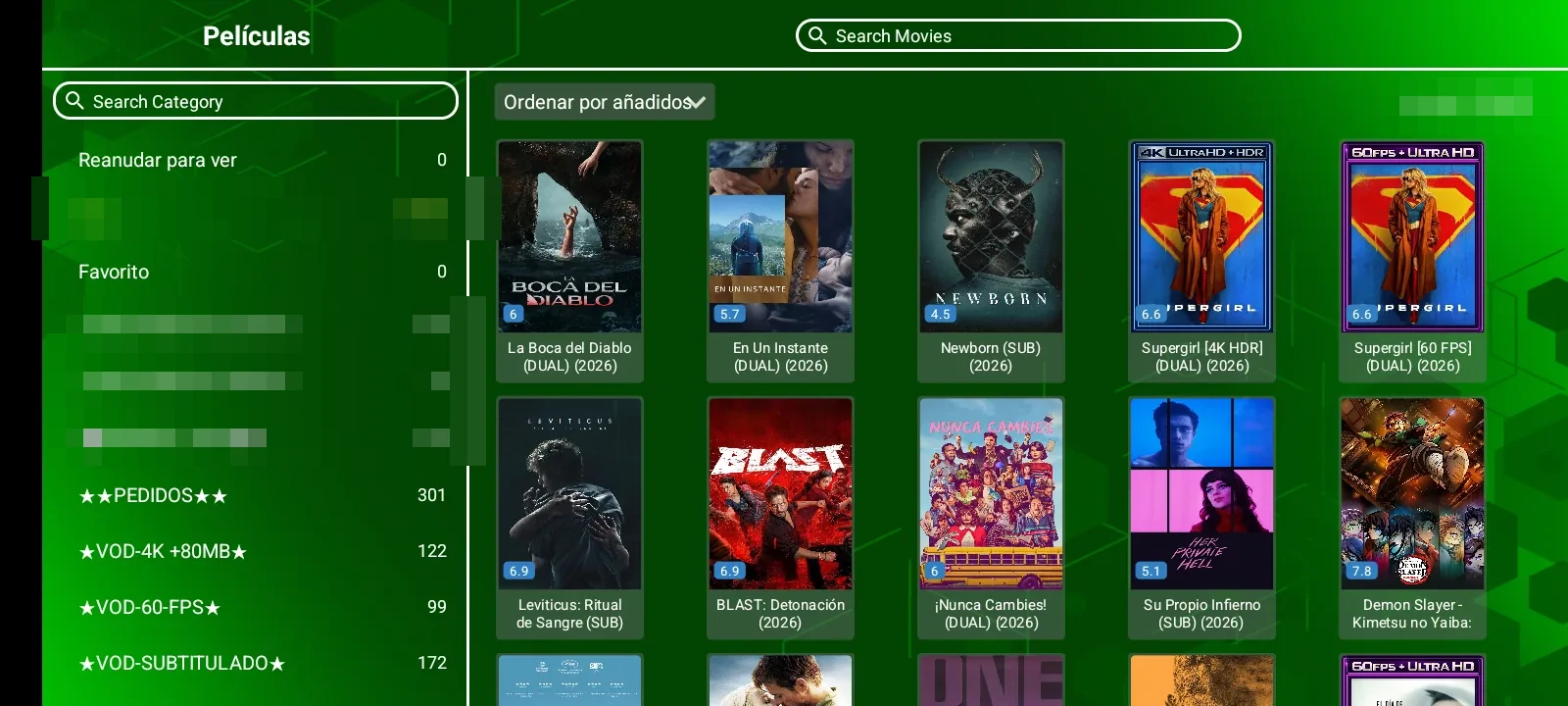Click the 172 count beside VOD-SUBTITULADO
The width and height of the screenshot is (1568, 706).
[x=431, y=663]
